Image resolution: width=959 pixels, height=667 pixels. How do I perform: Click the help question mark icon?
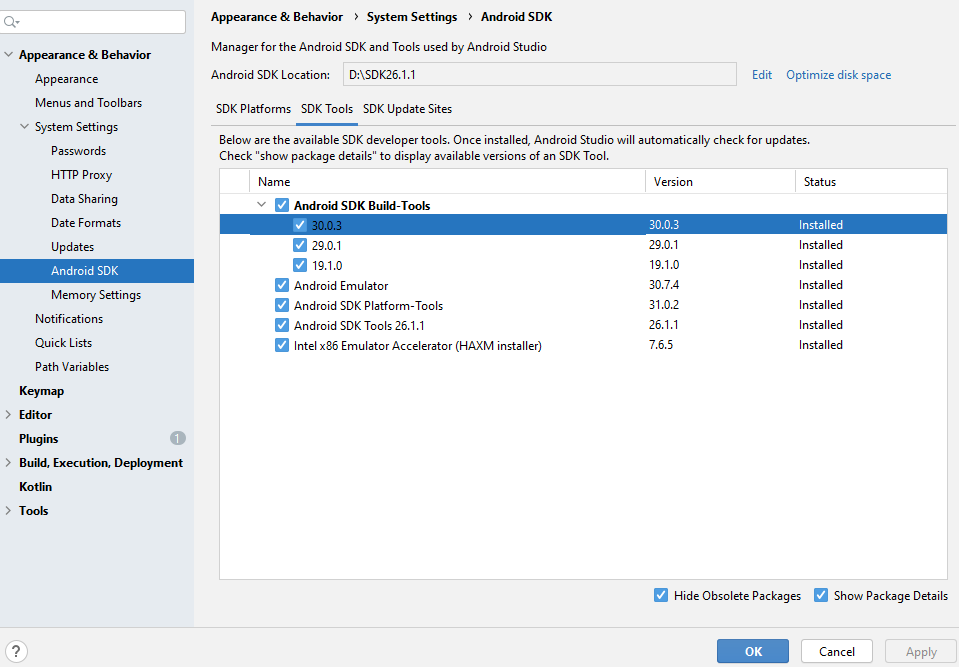pyautogui.click(x=16, y=651)
